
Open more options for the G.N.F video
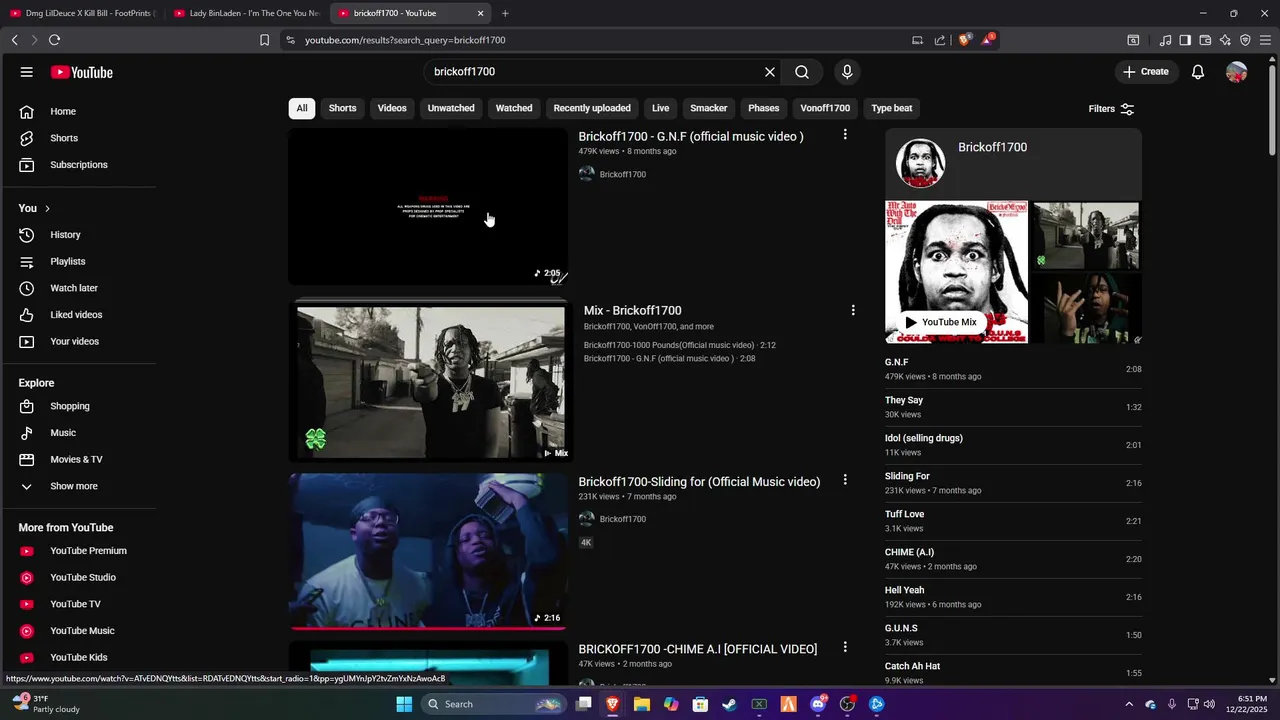coord(845,134)
